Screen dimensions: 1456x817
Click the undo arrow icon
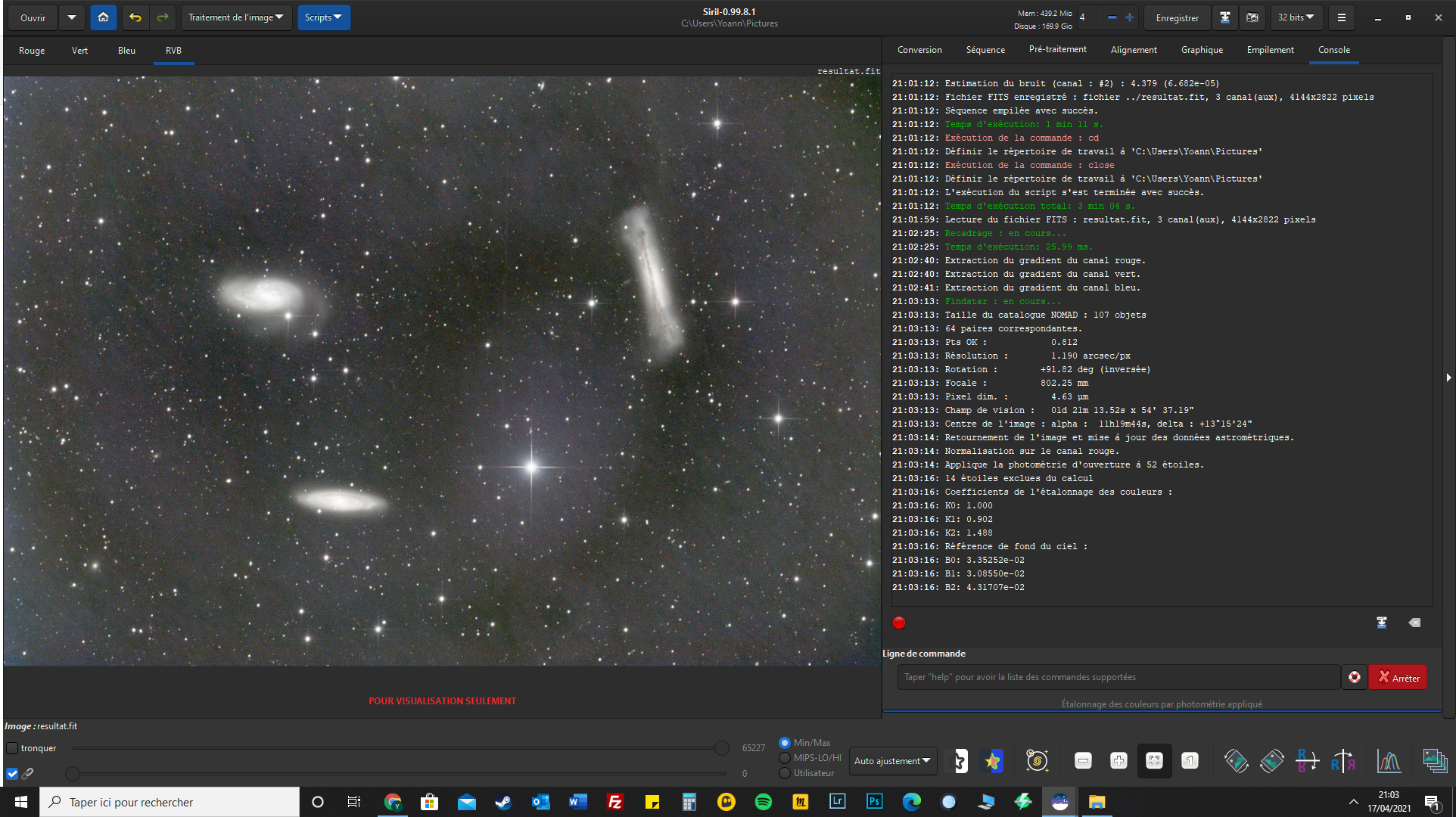click(135, 17)
